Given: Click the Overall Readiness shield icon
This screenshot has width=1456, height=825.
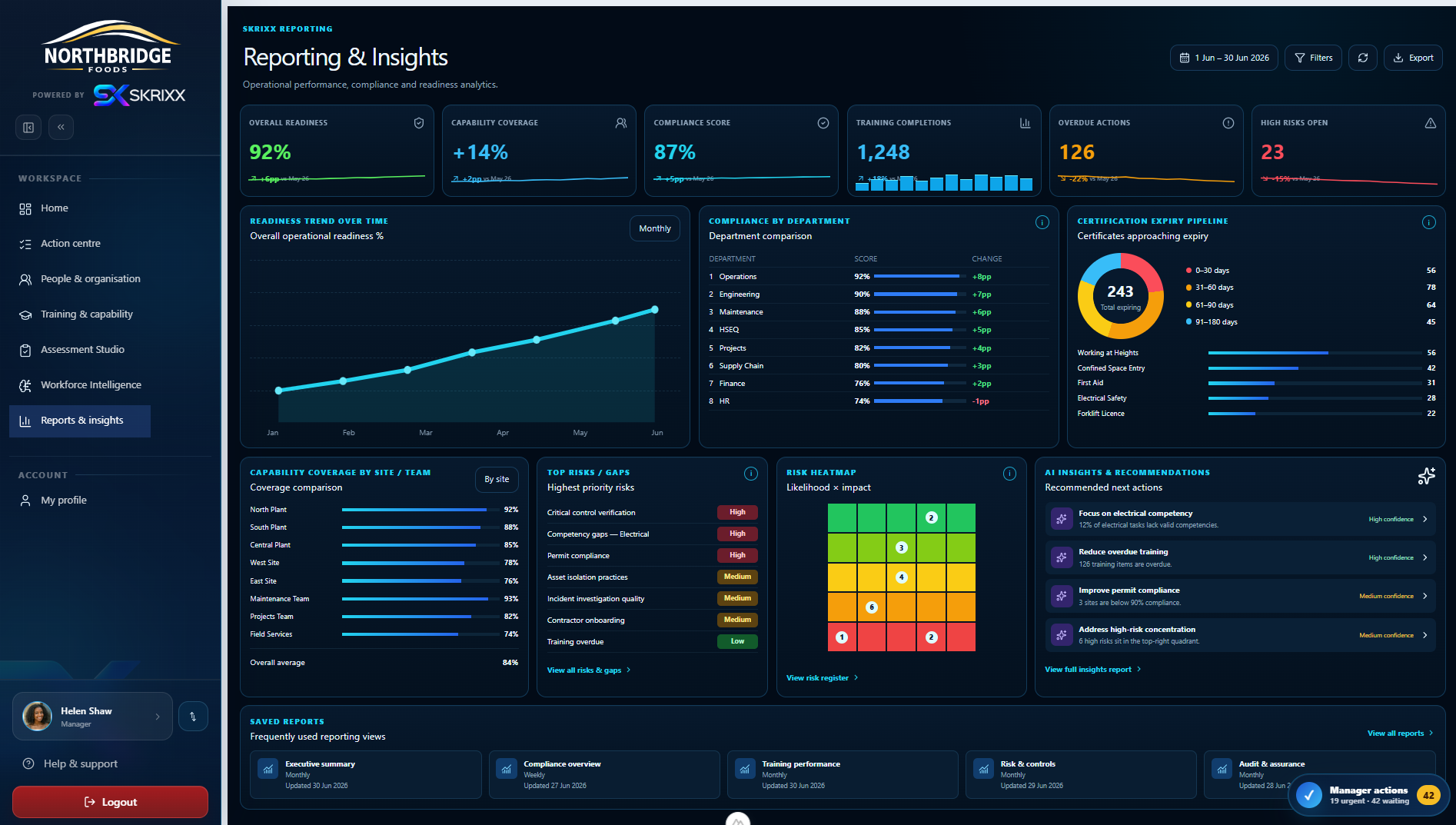Looking at the screenshot, I should (x=419, y=123).
